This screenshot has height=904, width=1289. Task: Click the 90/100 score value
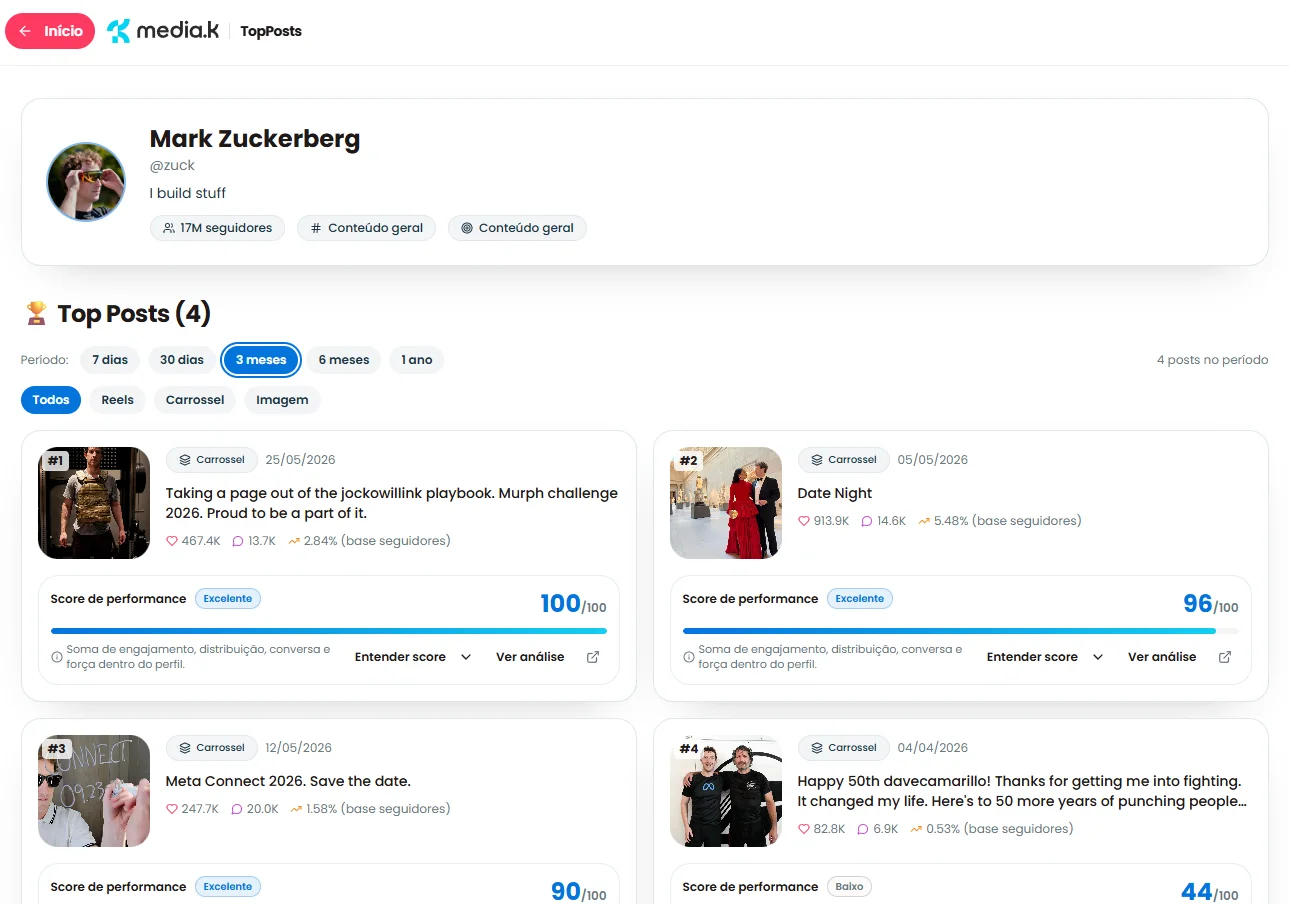pyautogui.click(x=578, y=891)
